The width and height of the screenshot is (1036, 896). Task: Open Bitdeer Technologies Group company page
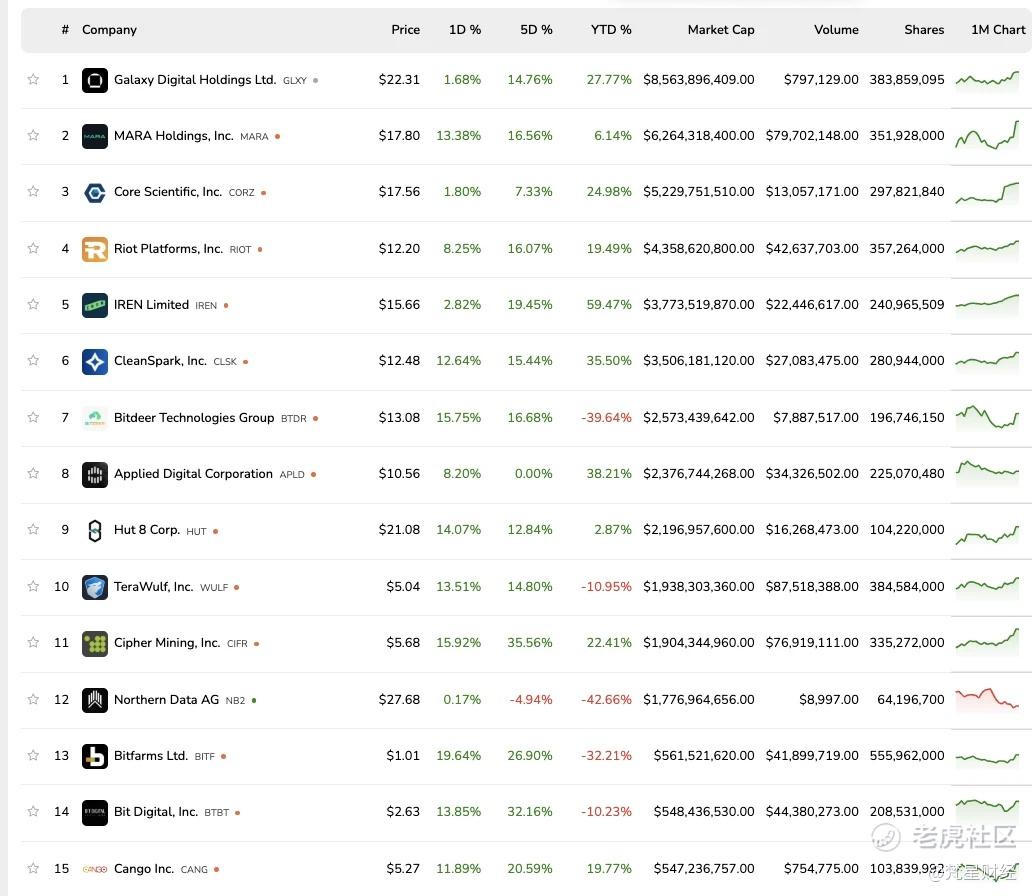pyautogui.click(x=194, y=418)
